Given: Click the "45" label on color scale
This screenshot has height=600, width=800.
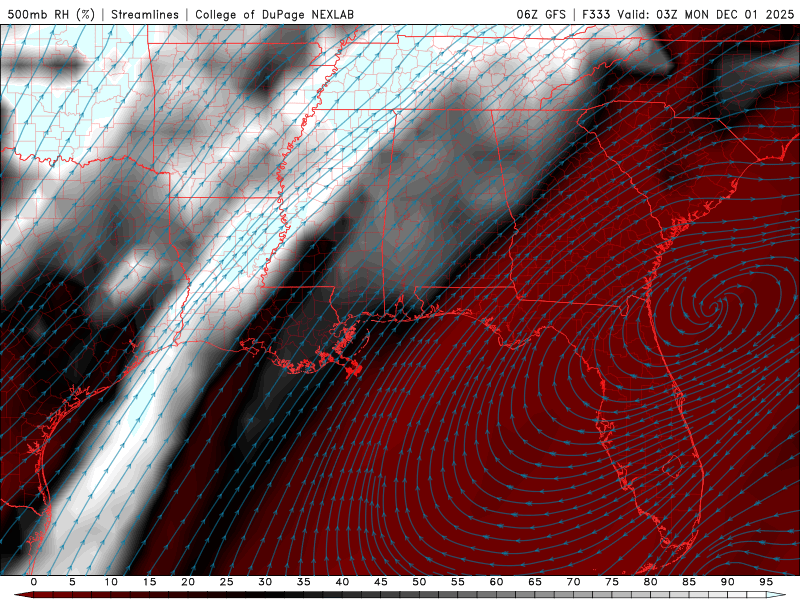Looking at the screenshot, I should tap(381, 582).
